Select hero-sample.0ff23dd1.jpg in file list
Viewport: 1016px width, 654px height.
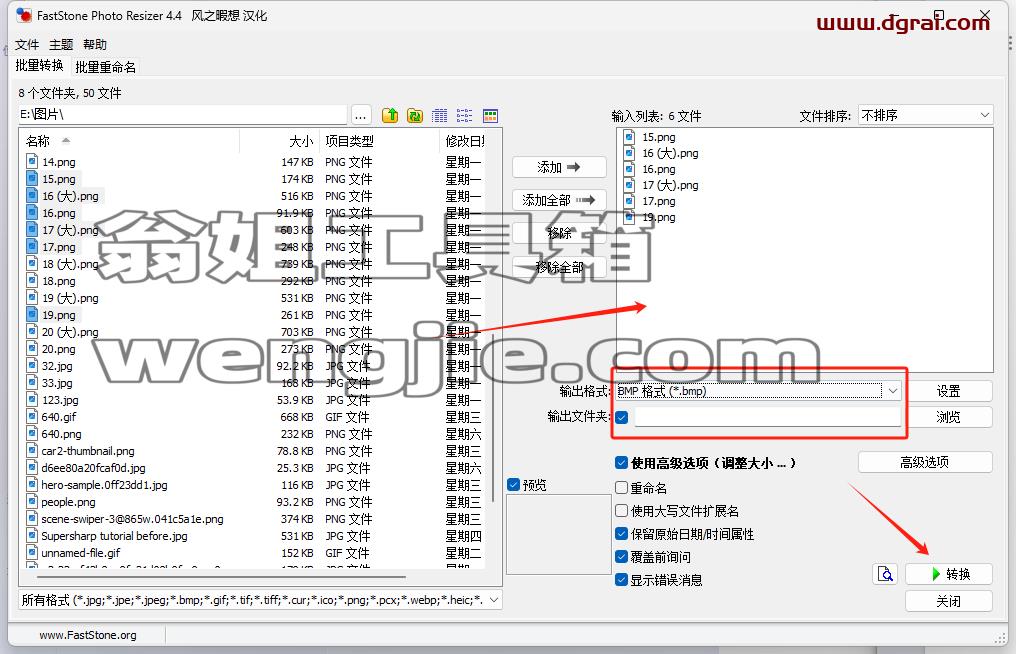click(x=104, y=484)
